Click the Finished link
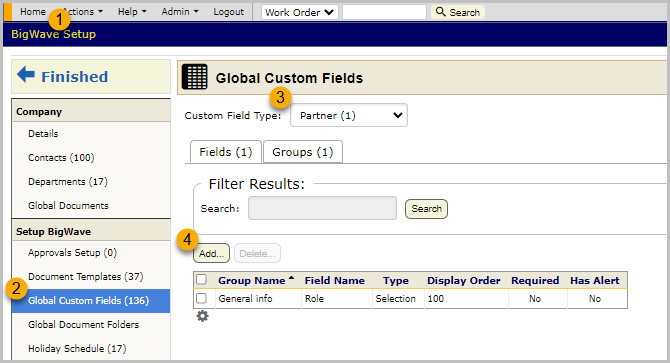The height and width of the screenshot is (363, 670). point(74,77)
